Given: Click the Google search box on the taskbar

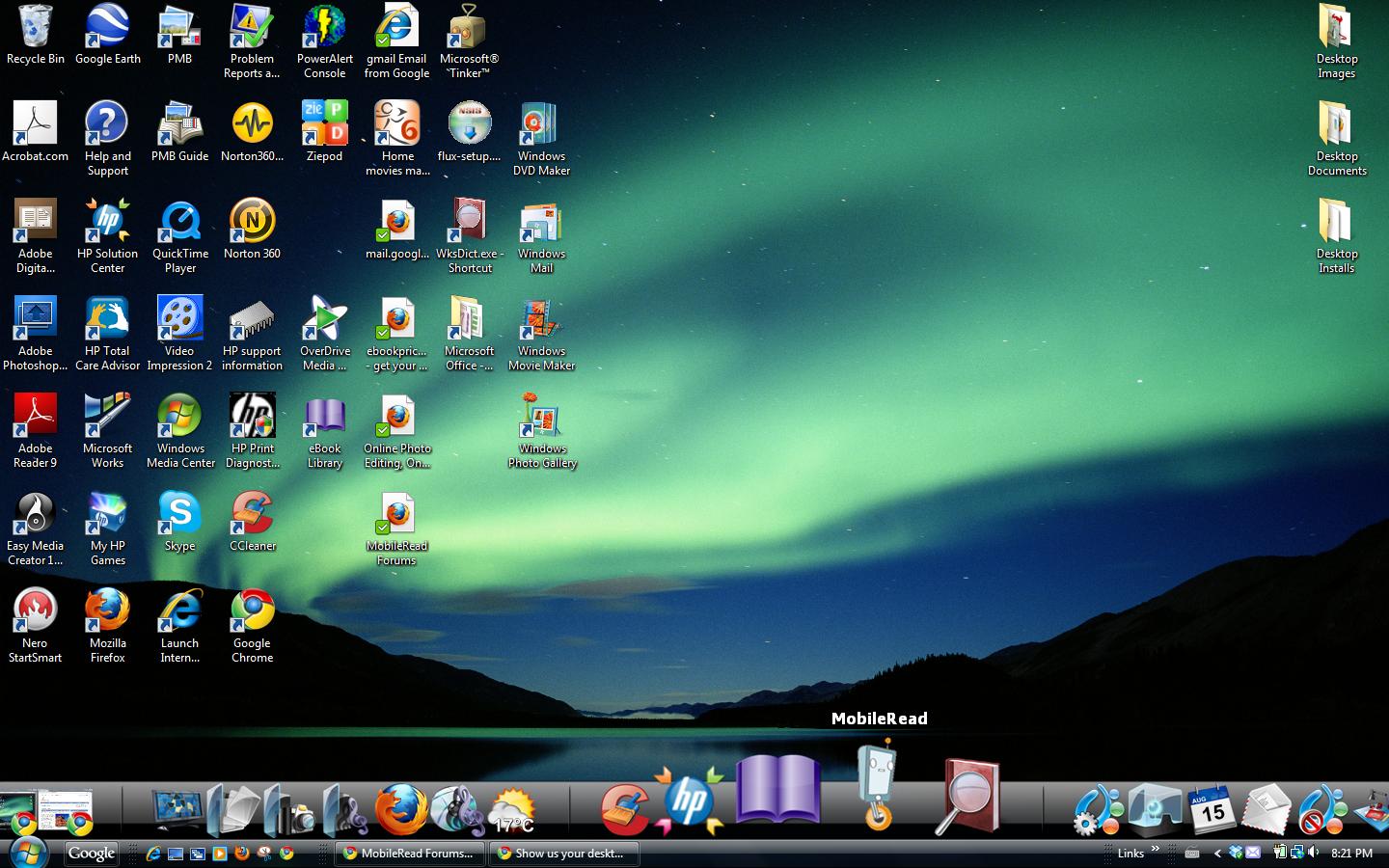Looking at the screenshot, I should (x=92, y=853).
